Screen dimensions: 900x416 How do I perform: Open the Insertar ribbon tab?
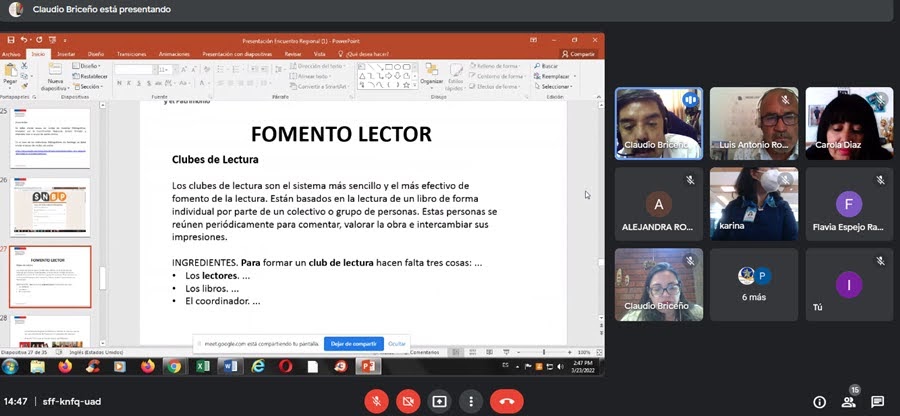[x=66, y=54]
